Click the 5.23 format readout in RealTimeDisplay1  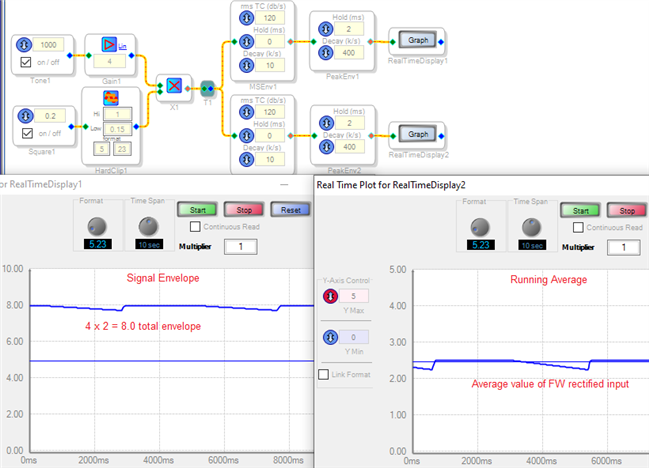pos(98,244)
